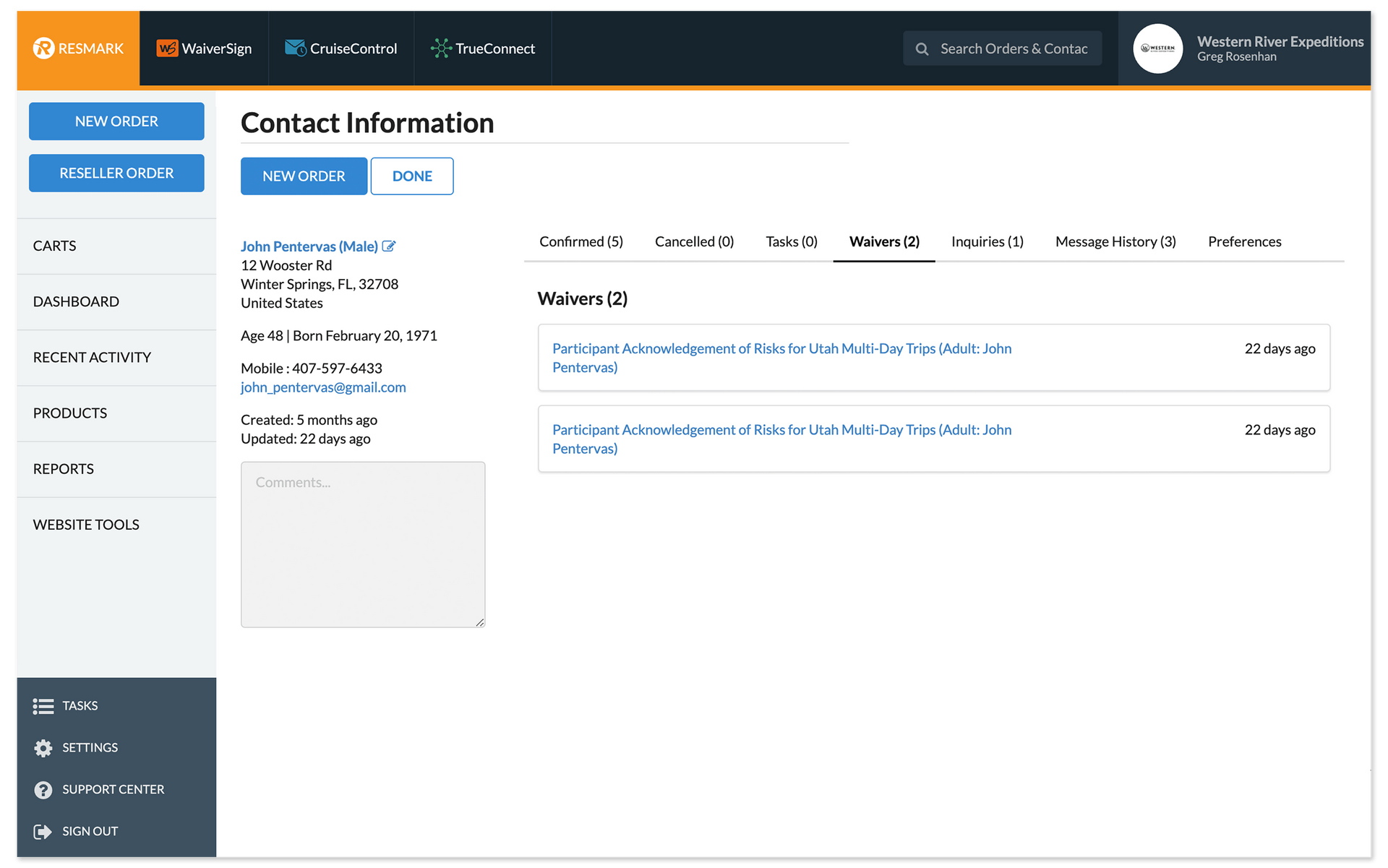Click the Sign Out icon

point(43,832)
